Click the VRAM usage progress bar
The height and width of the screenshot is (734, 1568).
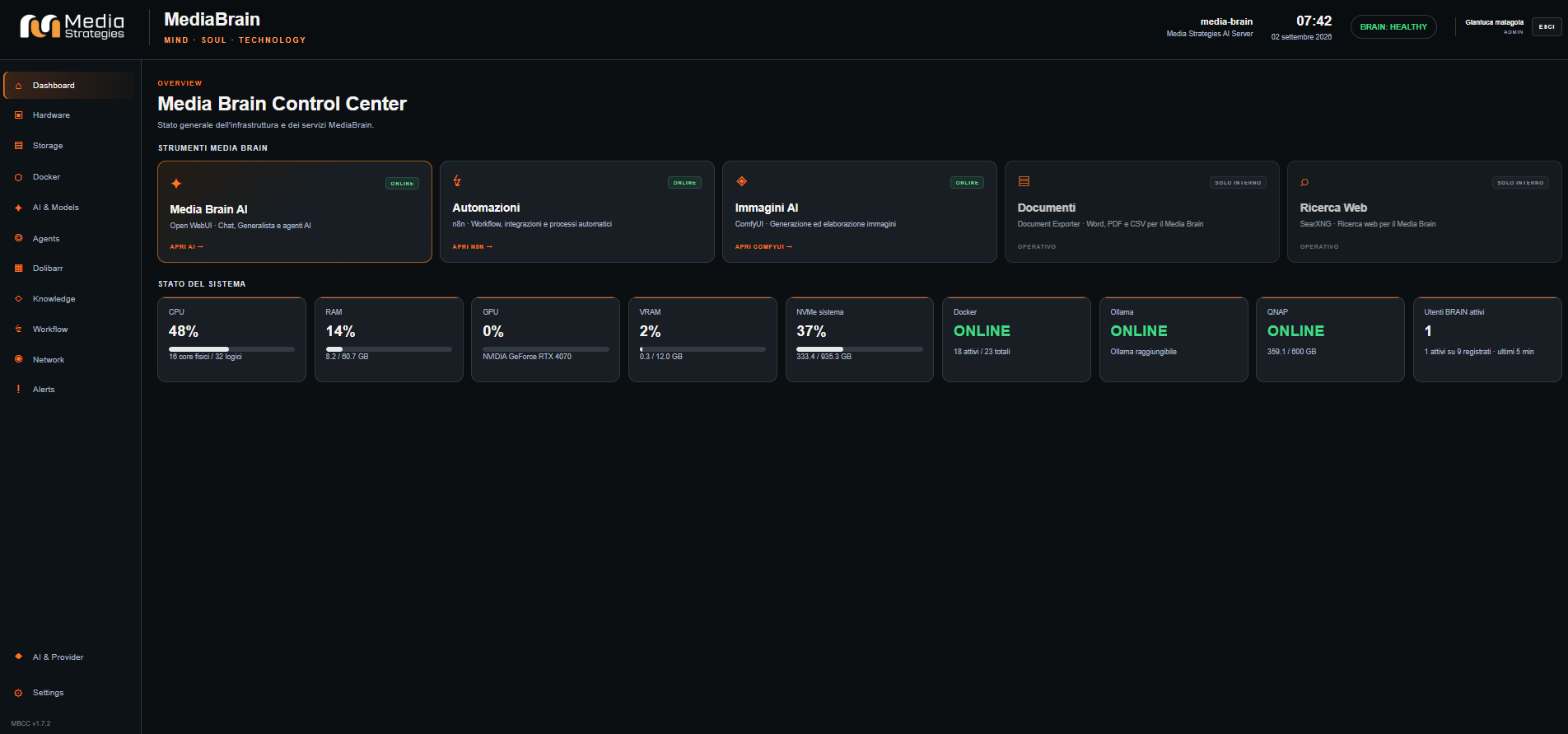pyautogui.click(x=702, y=349)
